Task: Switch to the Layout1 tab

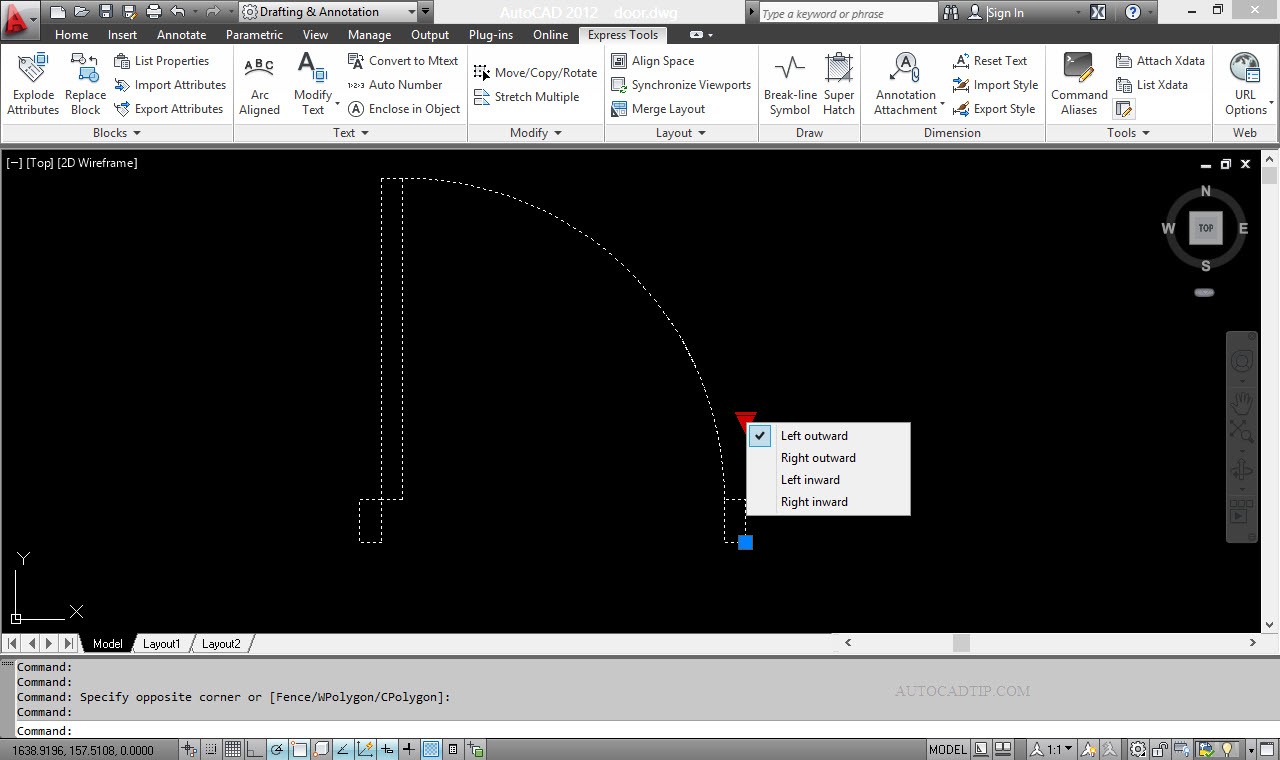Action: [x=161, y=644]
